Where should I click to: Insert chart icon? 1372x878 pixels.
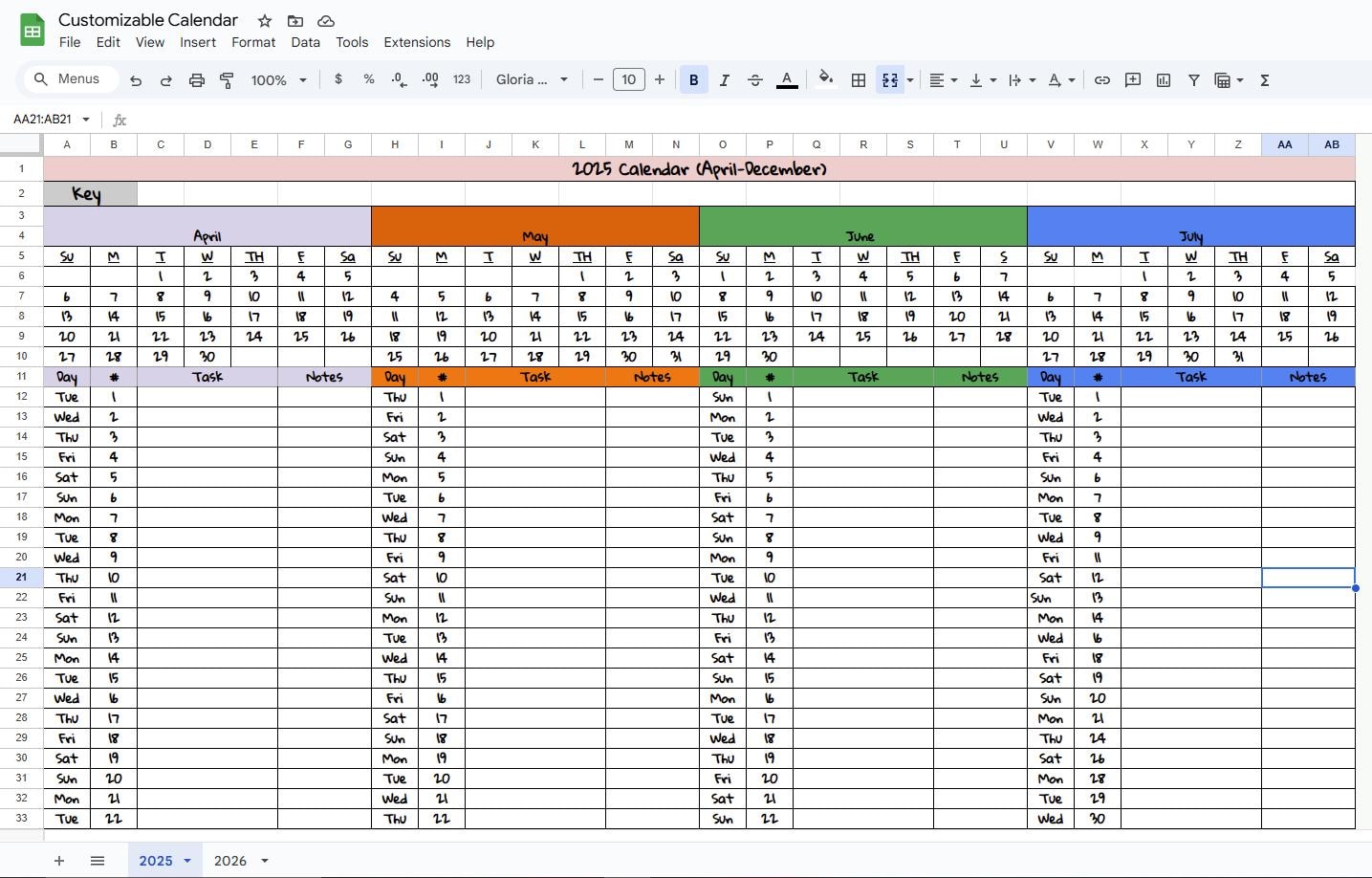point(1164,80)
